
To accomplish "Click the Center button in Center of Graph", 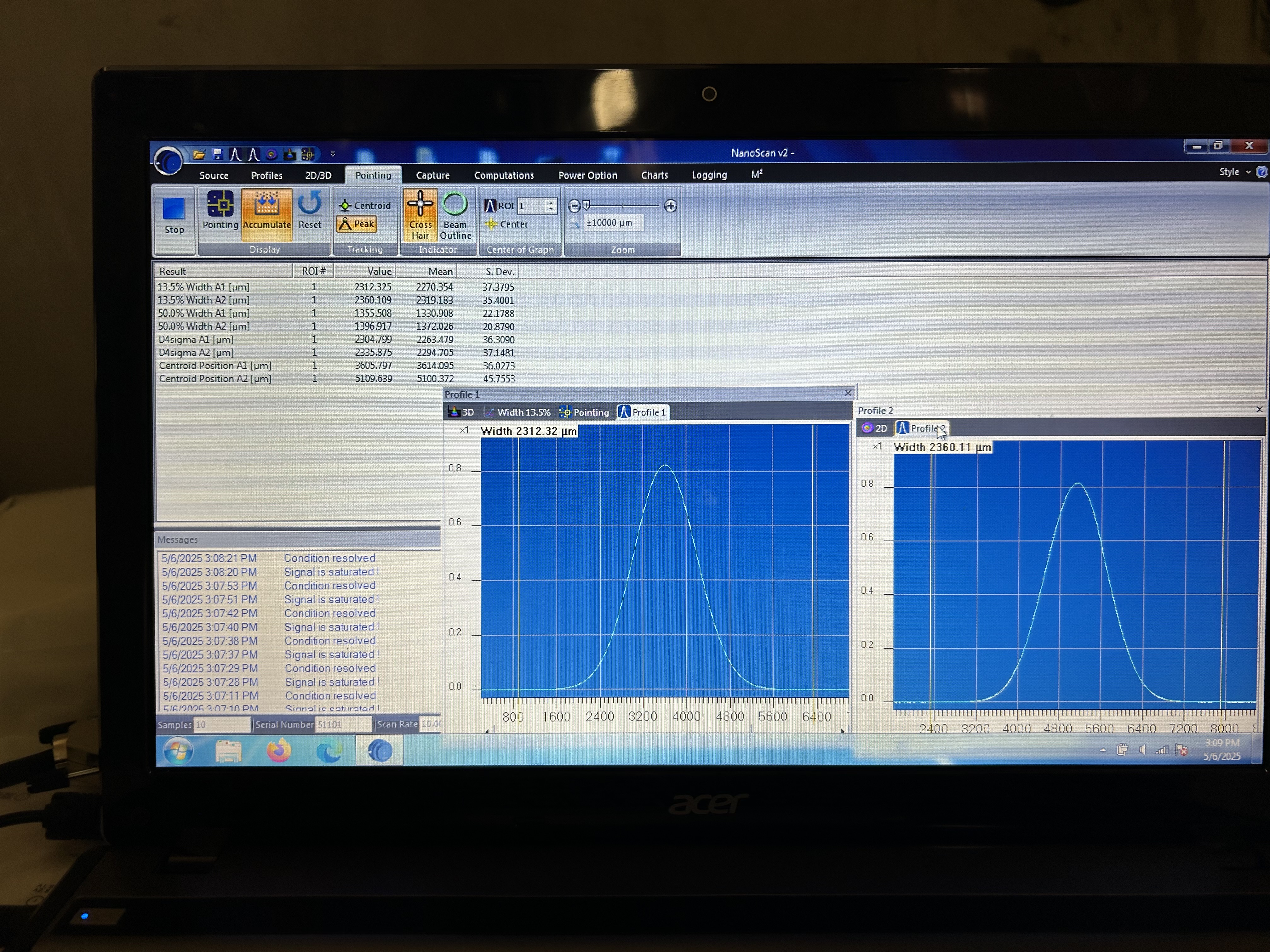I will tap(507, 224).
